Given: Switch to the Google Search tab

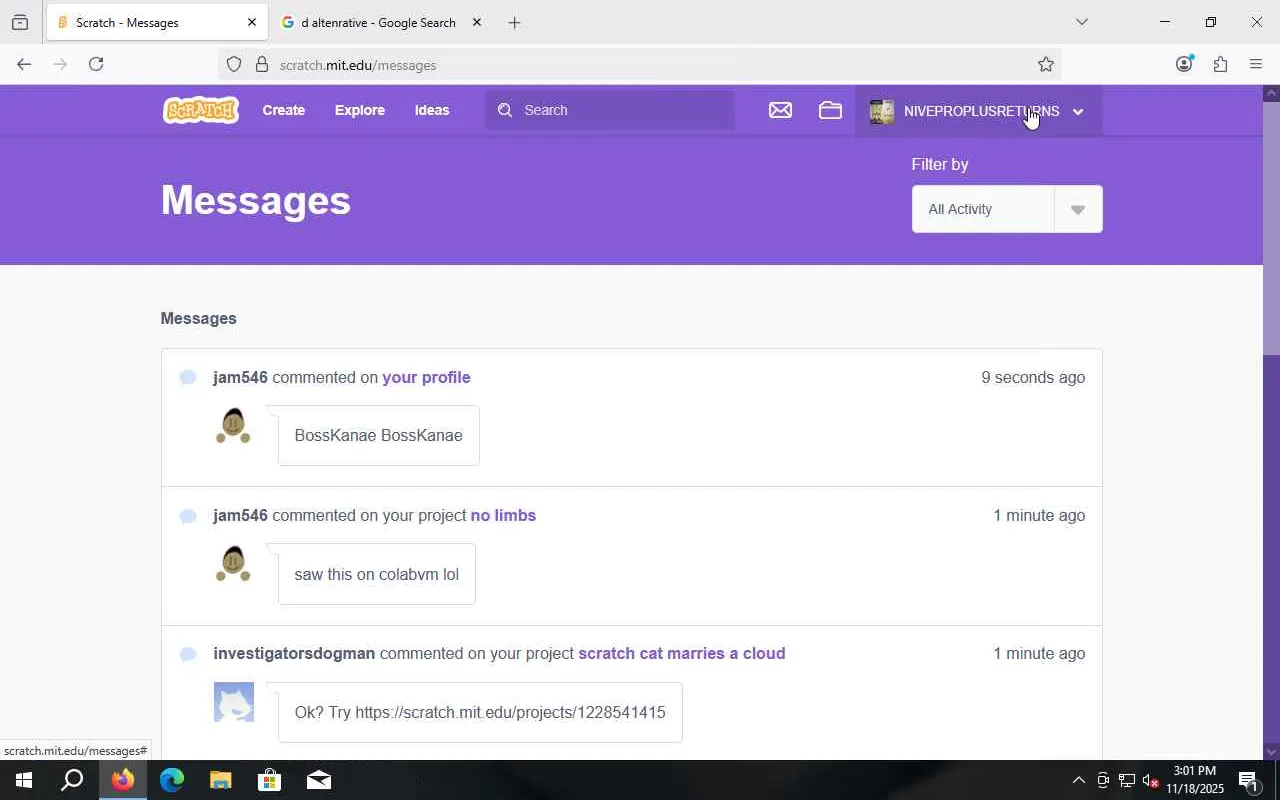Looking at the screenshot, I should coord(381,22).
